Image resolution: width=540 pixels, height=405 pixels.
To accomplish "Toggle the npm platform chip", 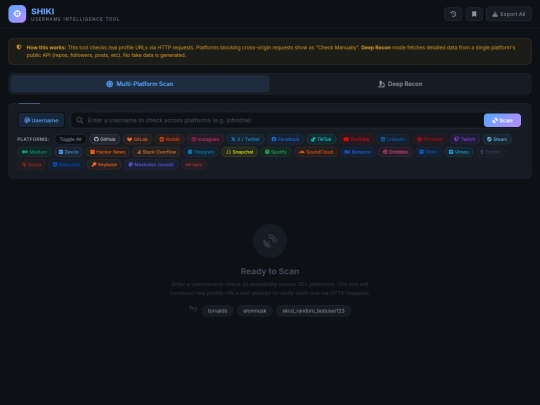I will tap(194, 165).
